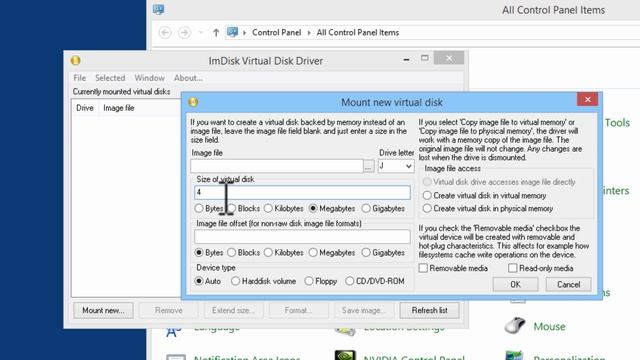The height and width of the screenshot is (360, 640).
Task: Maximize the ImDisk Virtual Disk Driver window
Action: point(425,58)
